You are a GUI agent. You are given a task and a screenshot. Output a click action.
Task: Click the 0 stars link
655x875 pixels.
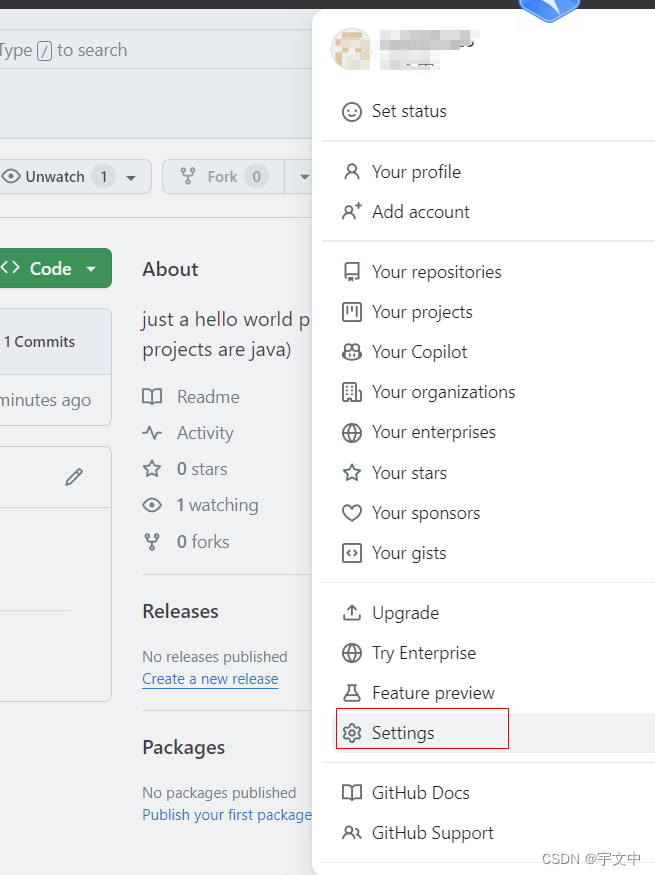[202, 469]
